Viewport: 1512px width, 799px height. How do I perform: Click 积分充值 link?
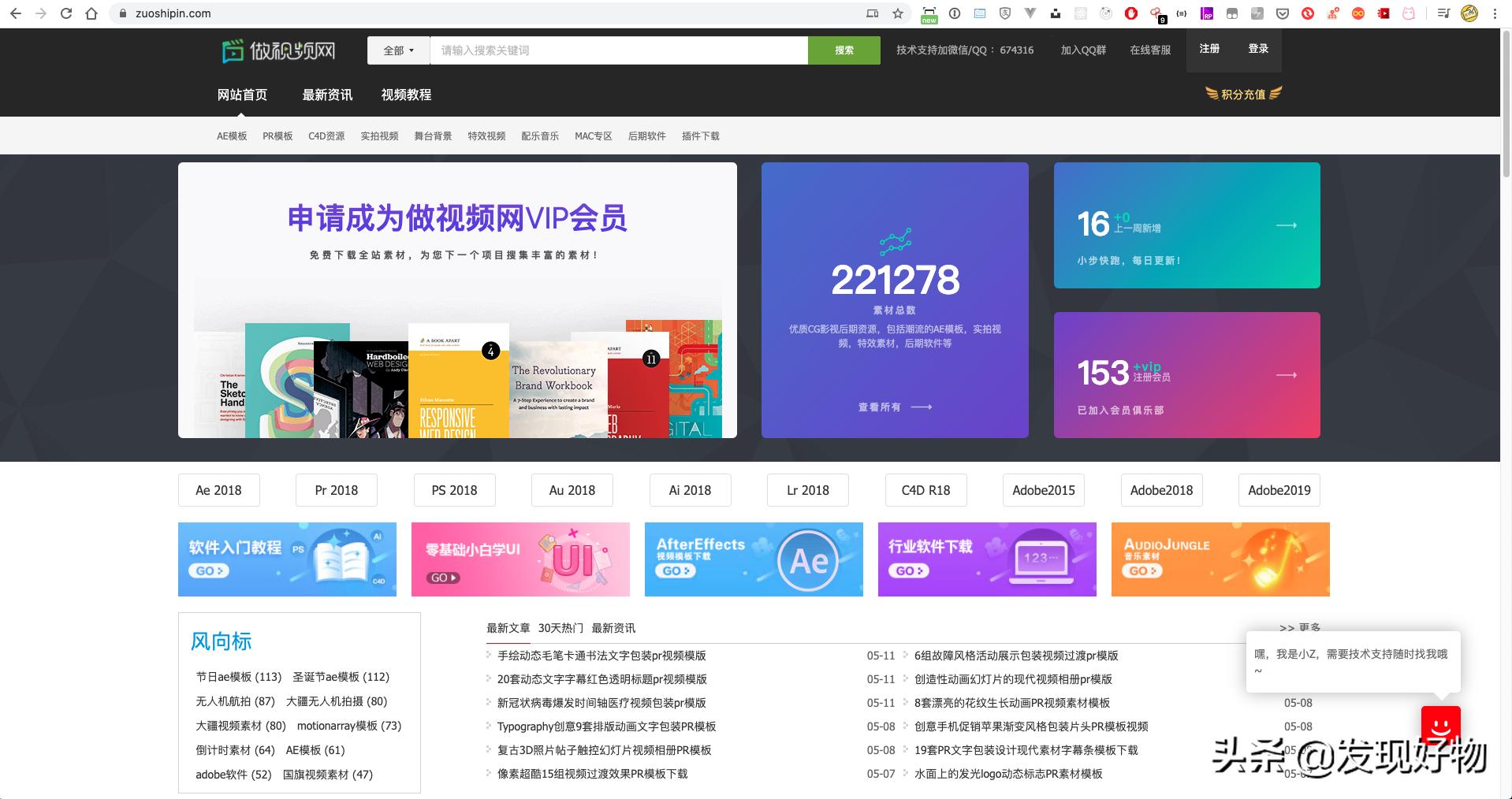point(1243,94)
